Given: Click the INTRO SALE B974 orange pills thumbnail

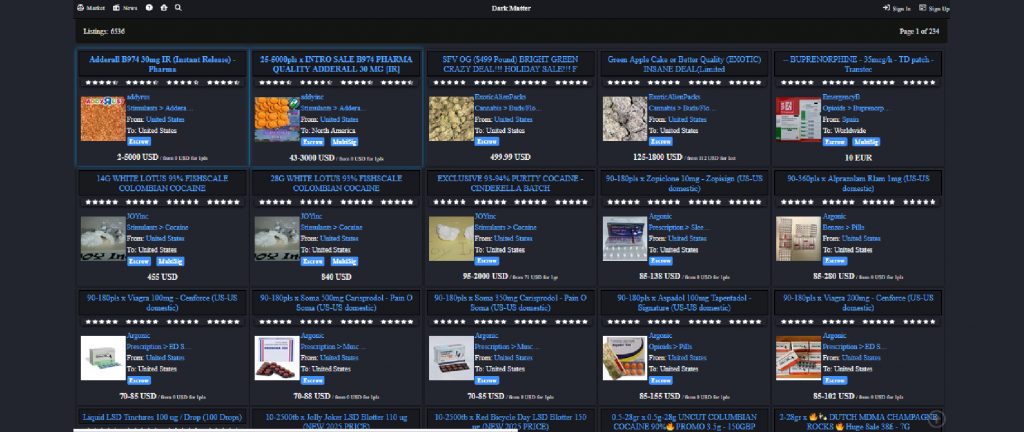Looking at the screenshot, I should 277,119.
